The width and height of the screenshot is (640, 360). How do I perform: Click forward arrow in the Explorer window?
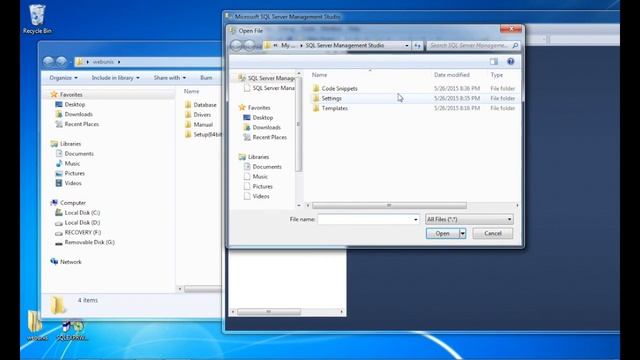(61, 62)
